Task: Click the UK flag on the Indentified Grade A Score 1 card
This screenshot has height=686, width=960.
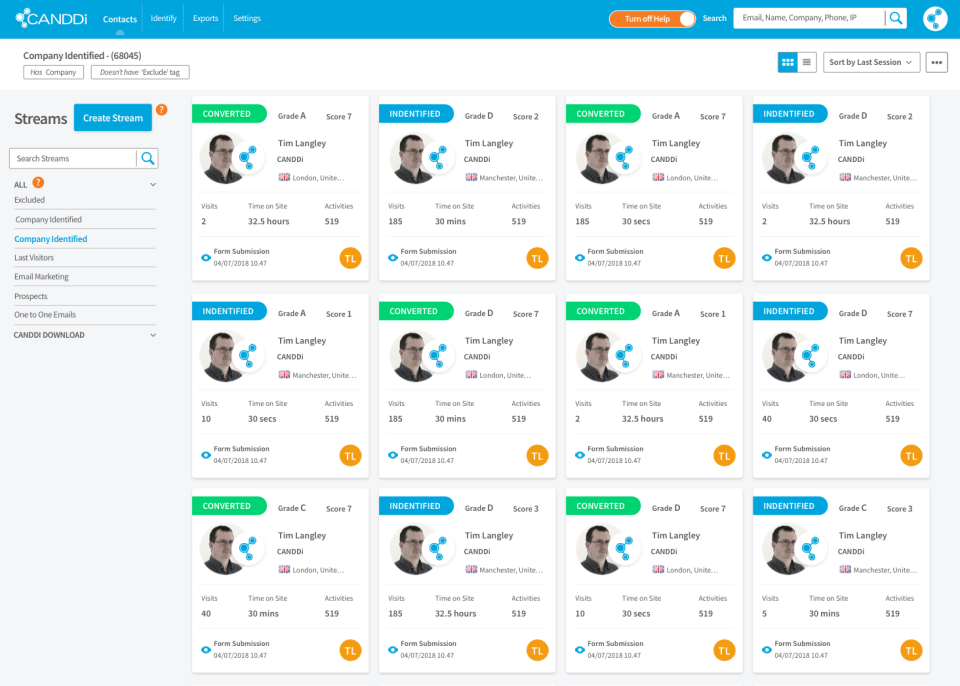Action: 284,374
